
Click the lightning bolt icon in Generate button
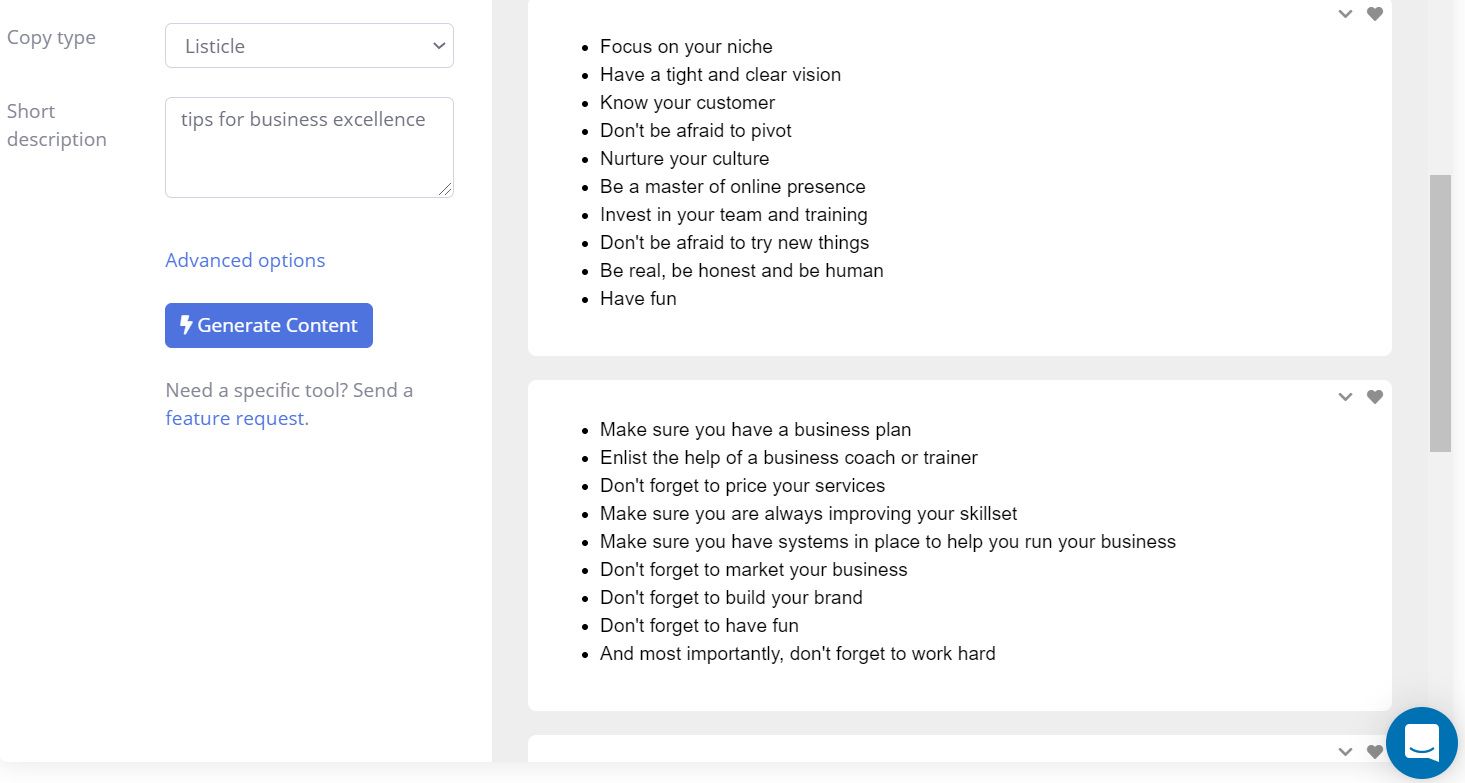186,325
